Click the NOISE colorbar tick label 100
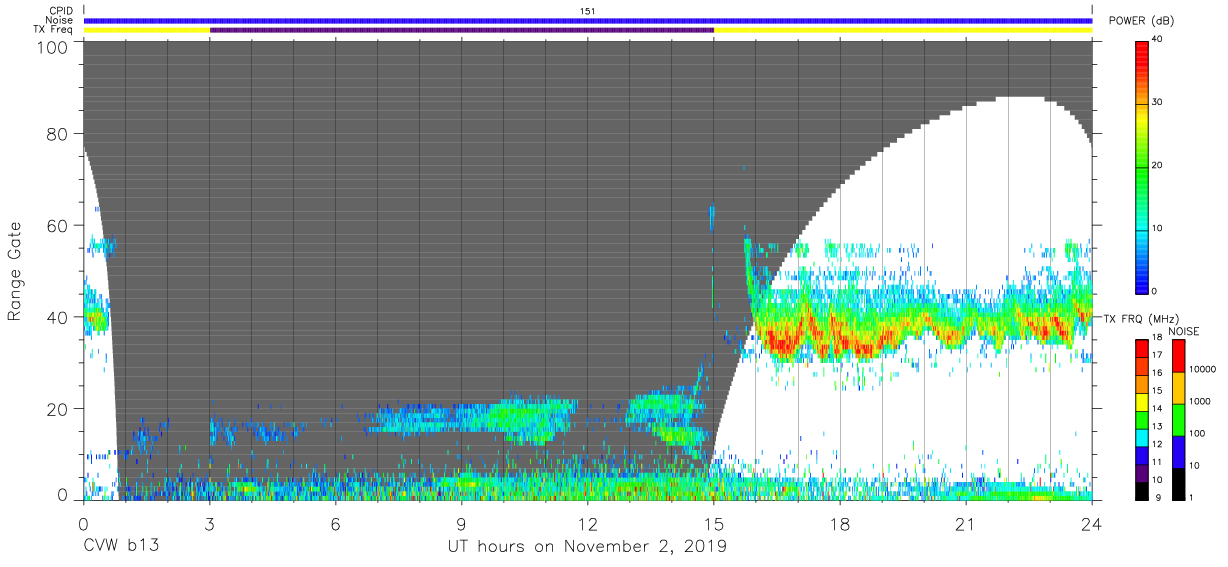1228x567 pixels. pyautogui.click(x=1196, y=434)
